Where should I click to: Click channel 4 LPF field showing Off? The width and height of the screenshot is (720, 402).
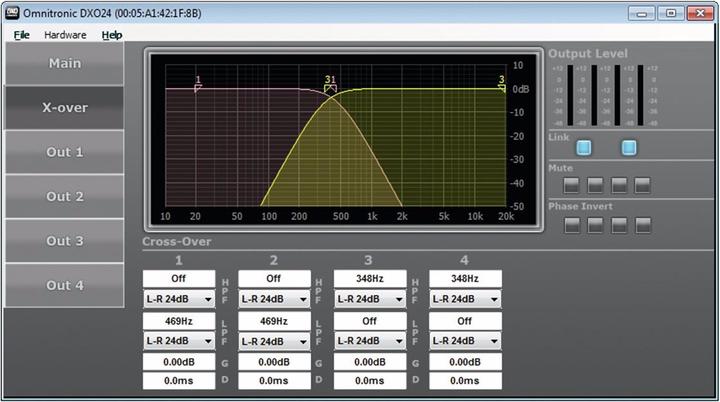pos(465,321)
